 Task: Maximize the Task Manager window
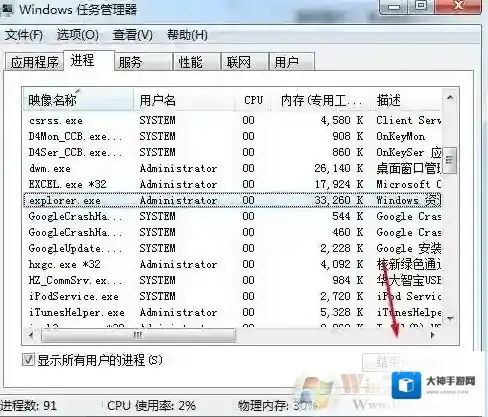click(422, 6)
